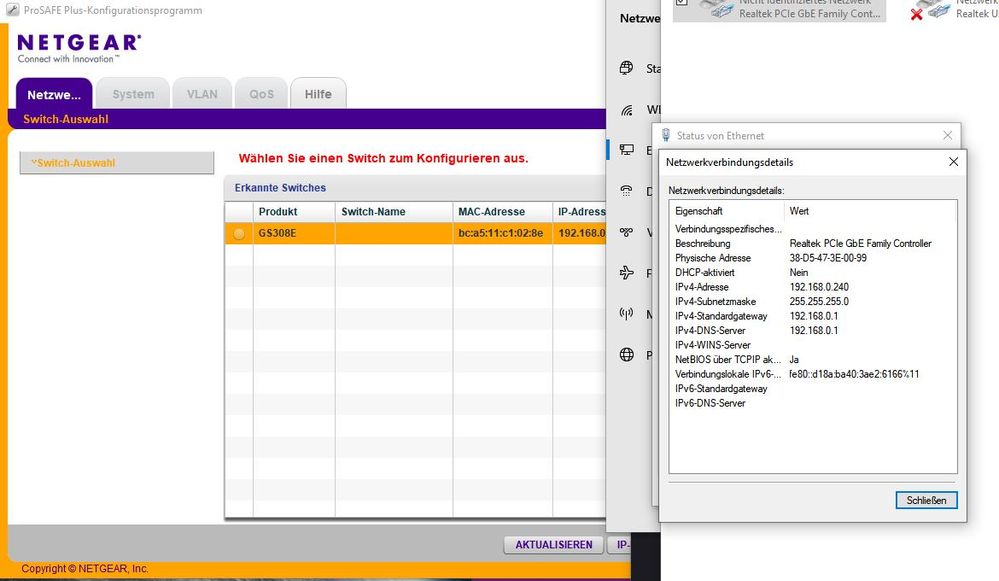Click the AKTUALISIEREN button
Viewport: 999px width, 581px height.
(554, 545)
